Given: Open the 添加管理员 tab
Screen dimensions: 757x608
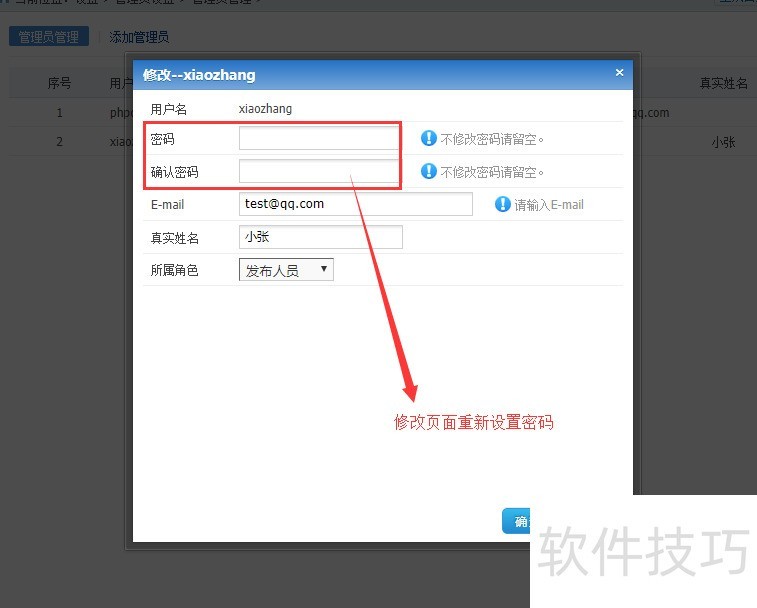Looking at the screenshot, I should (139, 37).
